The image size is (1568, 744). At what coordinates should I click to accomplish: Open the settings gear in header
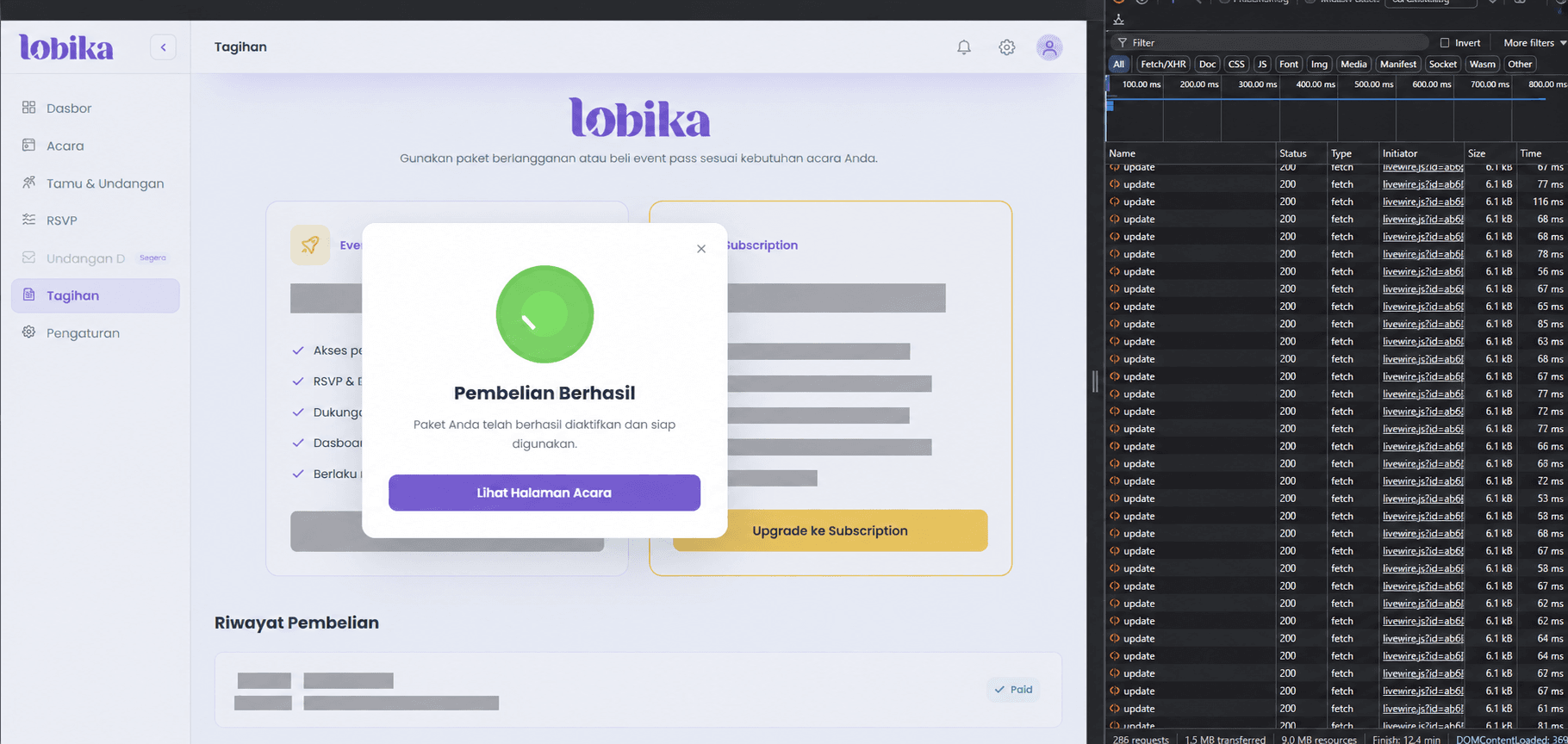click(1007, 47)
